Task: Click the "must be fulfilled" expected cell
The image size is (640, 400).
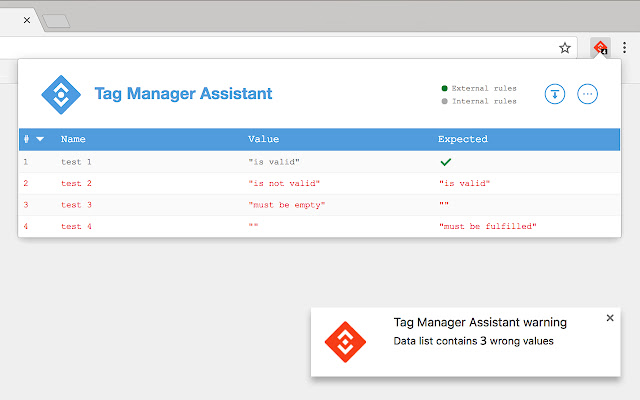Action: click(x=488, y=226)
